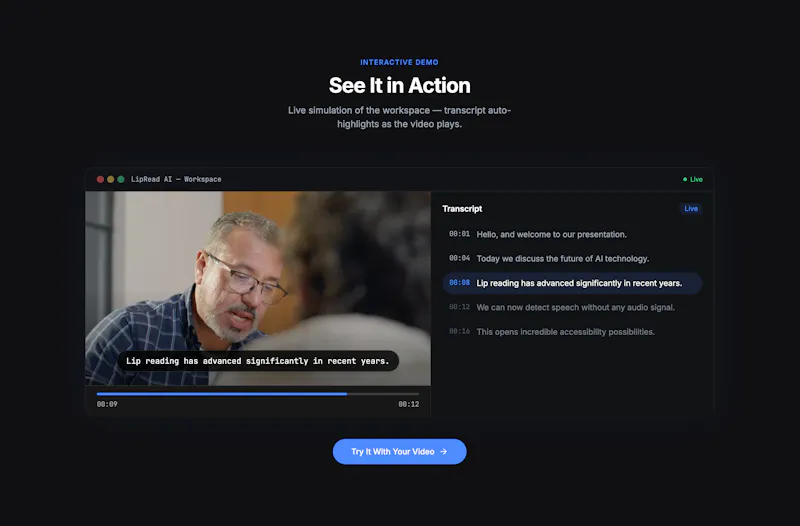Screen dimensions: 800x526
Task: Select transcript line 'Today we discuss the future of AI technology.'
Action: [x=572, y=259]
